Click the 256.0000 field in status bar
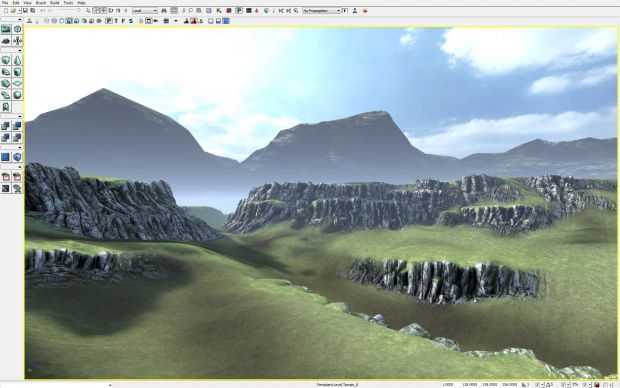Screen dimensions: 620x388 510,384
